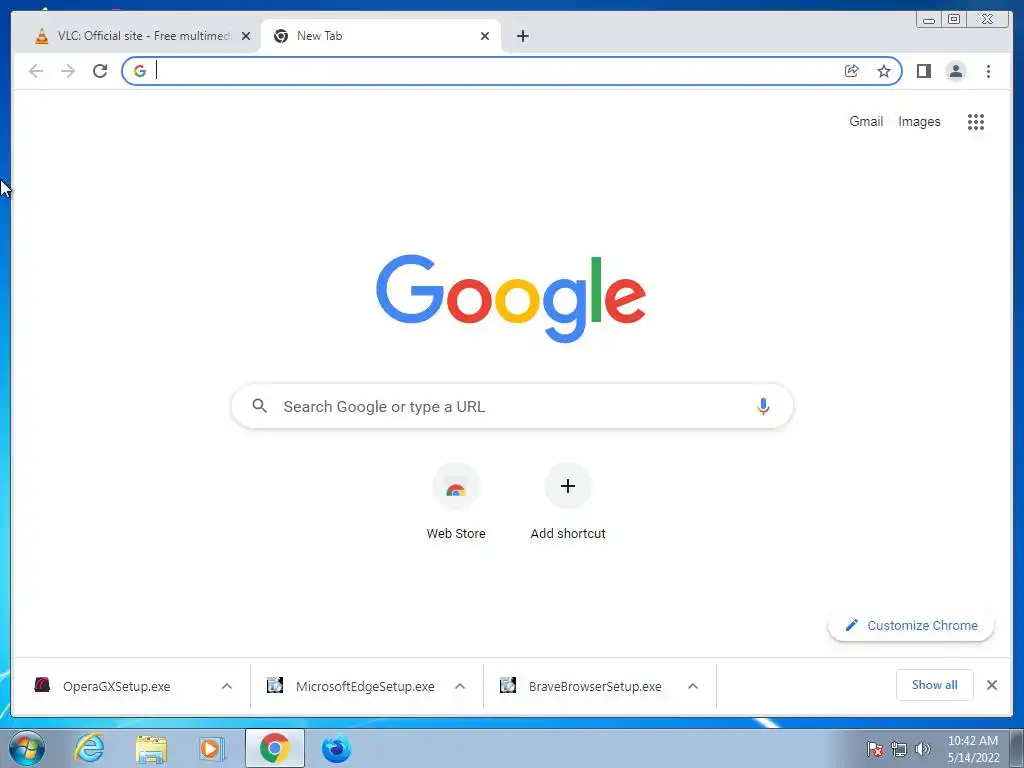Image resolution: width=1024 pixels, height=768 pixels.
Task: Open the Images link
Action: [x=919, y=121]
